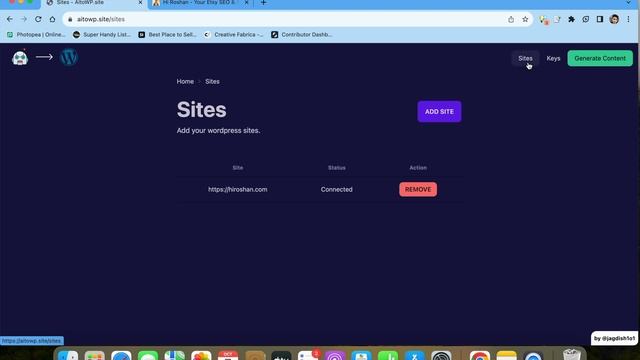The image size is (640, 360).
Task: Open the Creative Fabrica bookmark
Action: tap(233, 35)
